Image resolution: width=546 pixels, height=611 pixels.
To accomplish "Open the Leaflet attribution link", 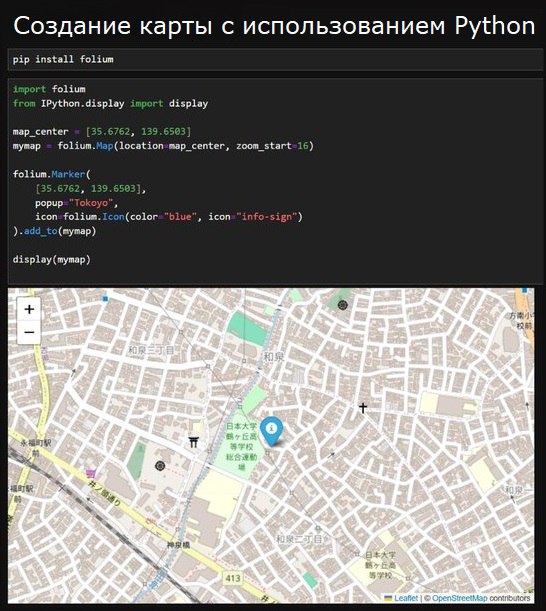I will [405, 598].
